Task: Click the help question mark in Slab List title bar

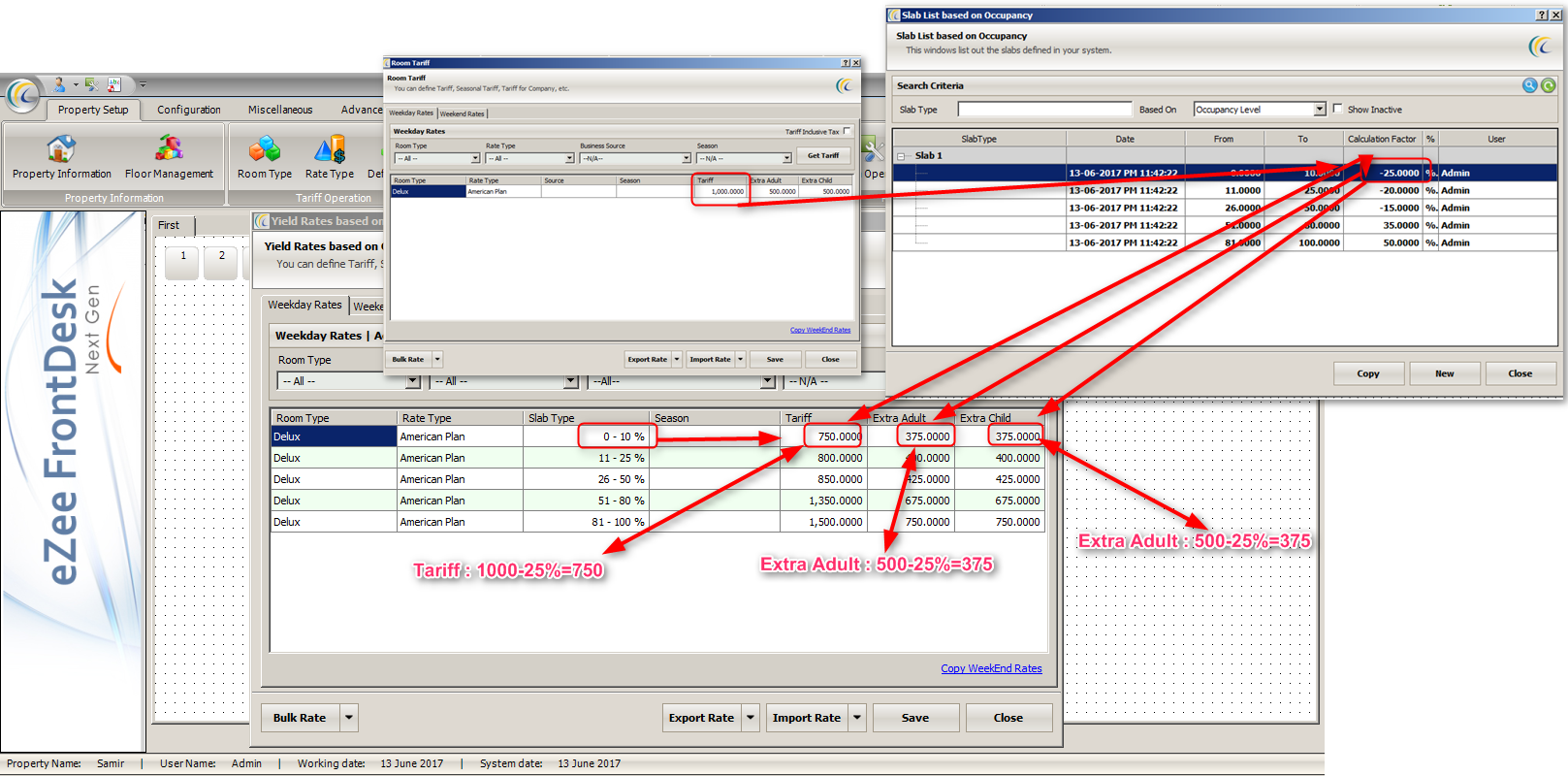Action: [1542, 15]
